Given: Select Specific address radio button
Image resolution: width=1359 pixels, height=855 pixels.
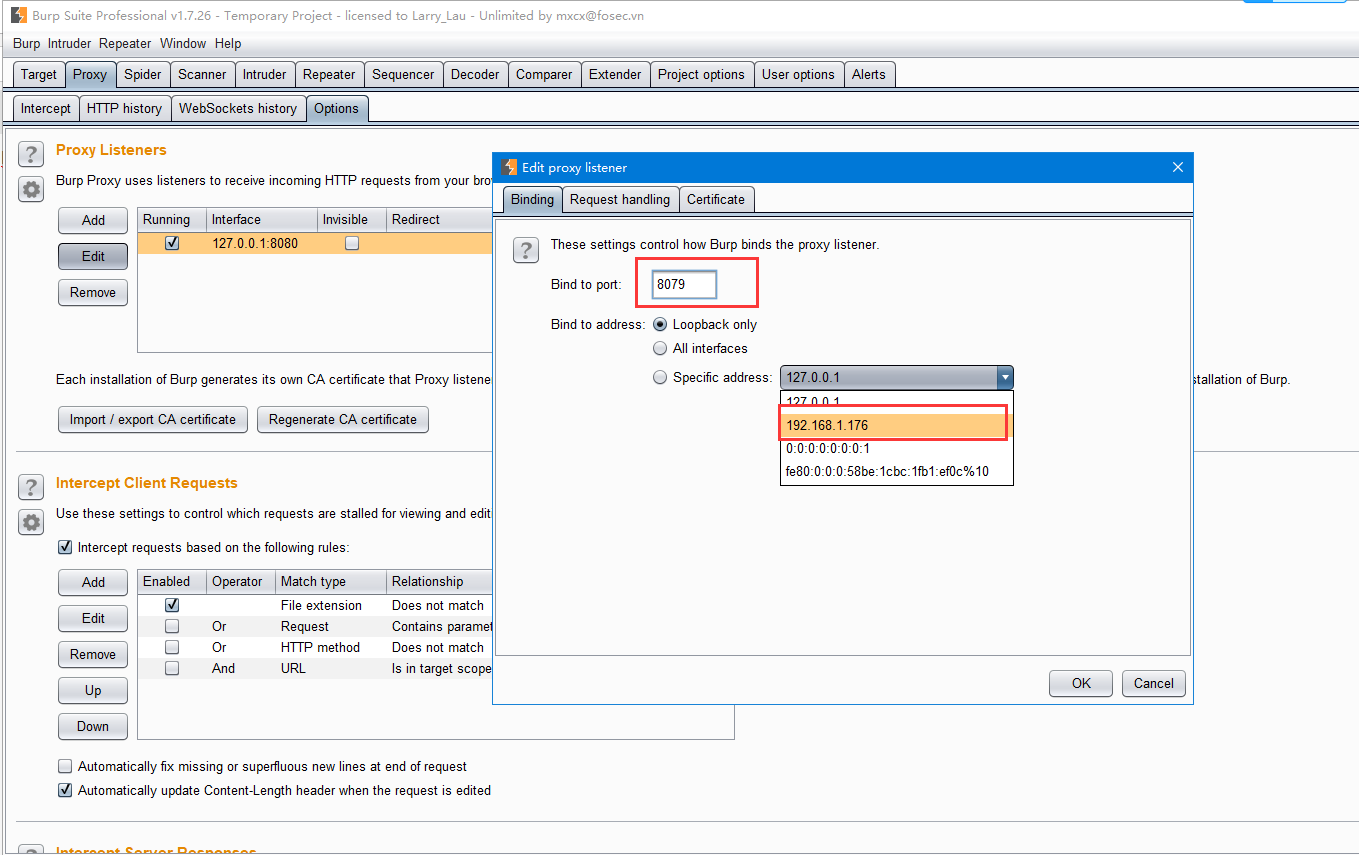Looking at the screenshot, I should [660, 377].
